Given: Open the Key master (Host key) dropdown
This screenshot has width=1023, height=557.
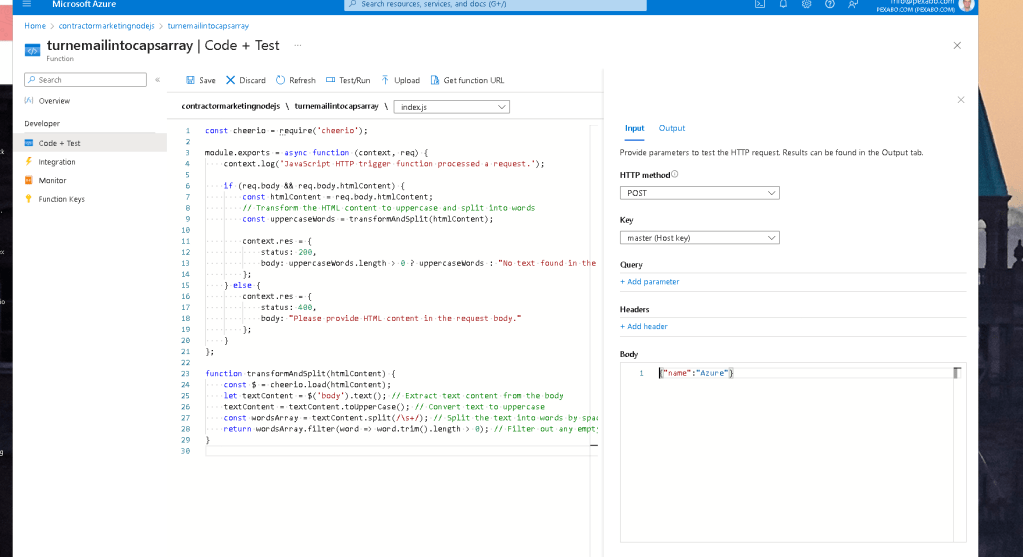Looking at the screenshot, I should point(699,238).
